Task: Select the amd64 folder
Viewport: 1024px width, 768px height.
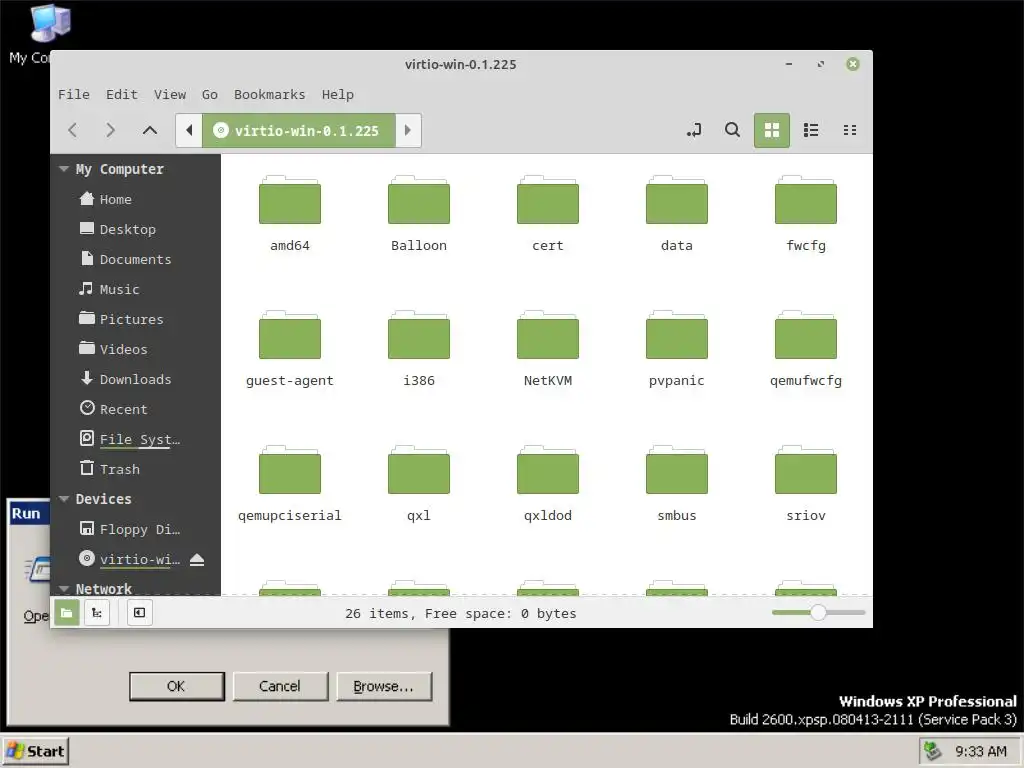Action: 290,214
